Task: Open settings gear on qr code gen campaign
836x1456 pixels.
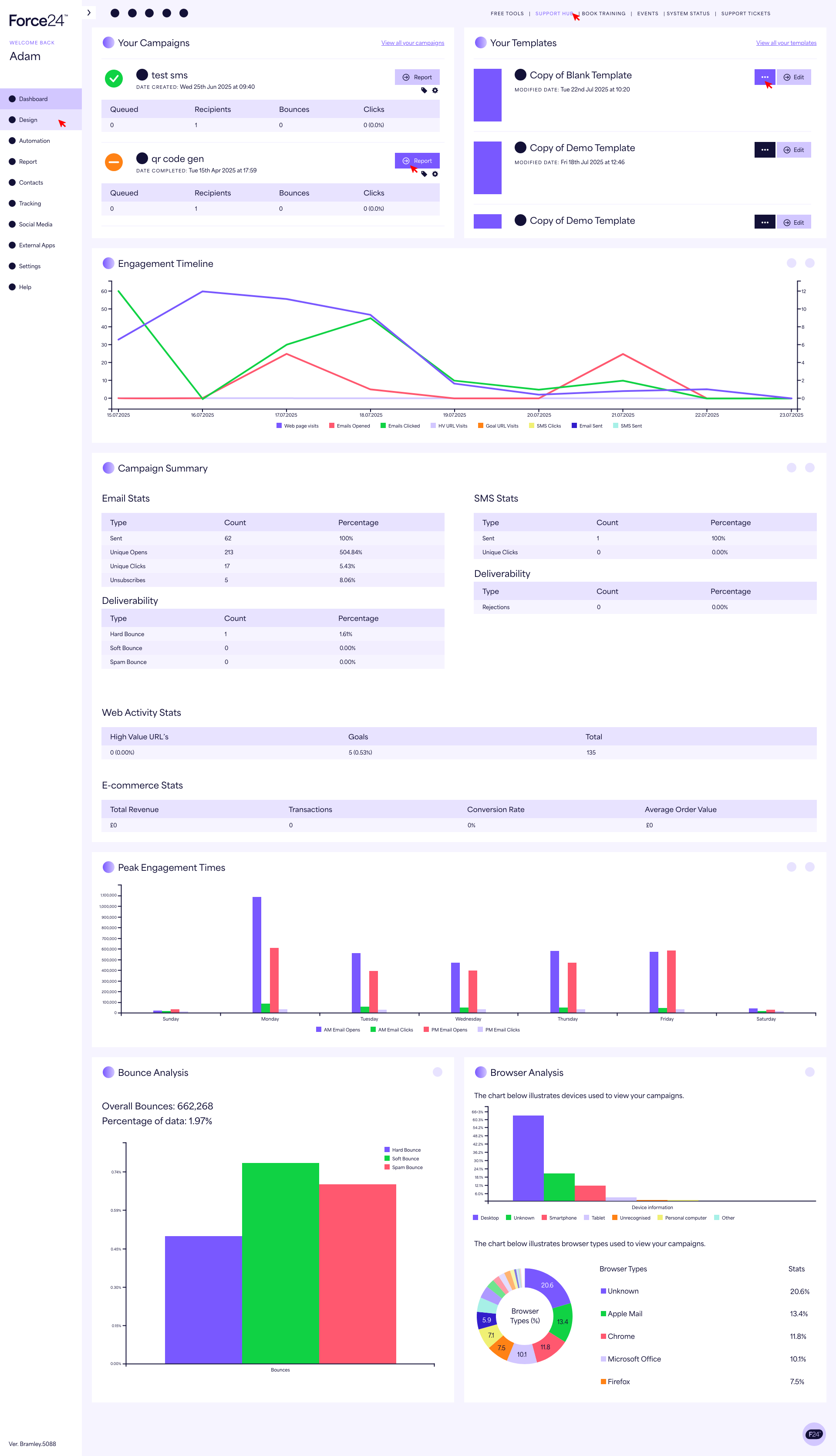Action: (435, 174)
